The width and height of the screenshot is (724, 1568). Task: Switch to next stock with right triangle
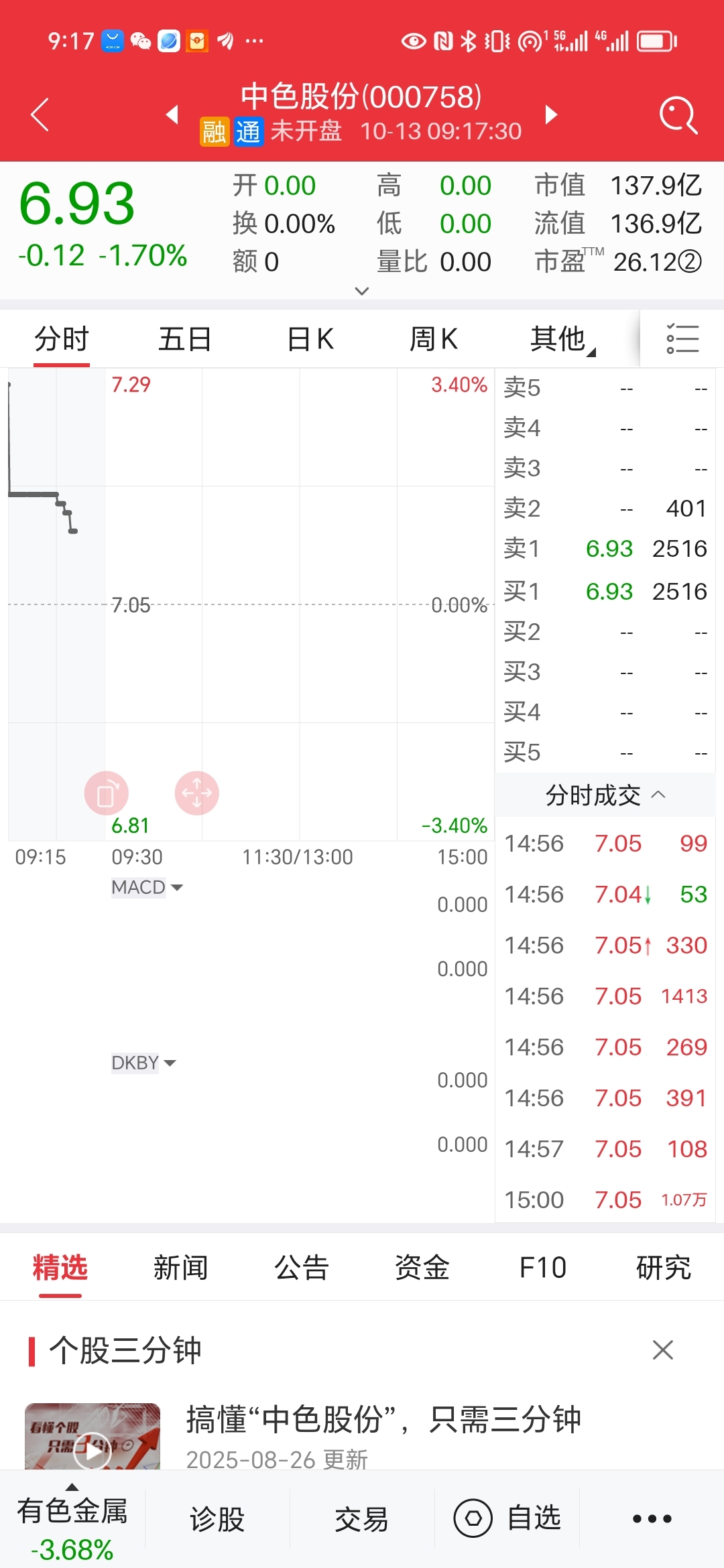[551, 115]
